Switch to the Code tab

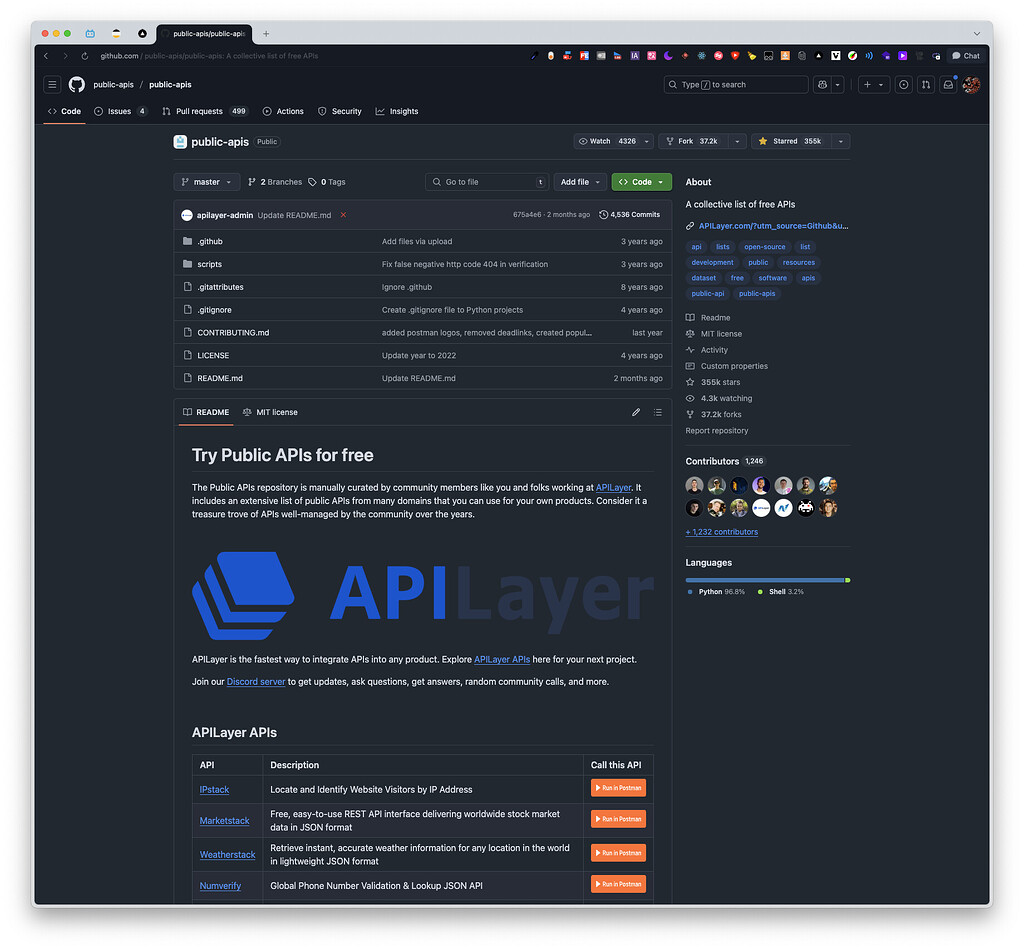point(64,112)
